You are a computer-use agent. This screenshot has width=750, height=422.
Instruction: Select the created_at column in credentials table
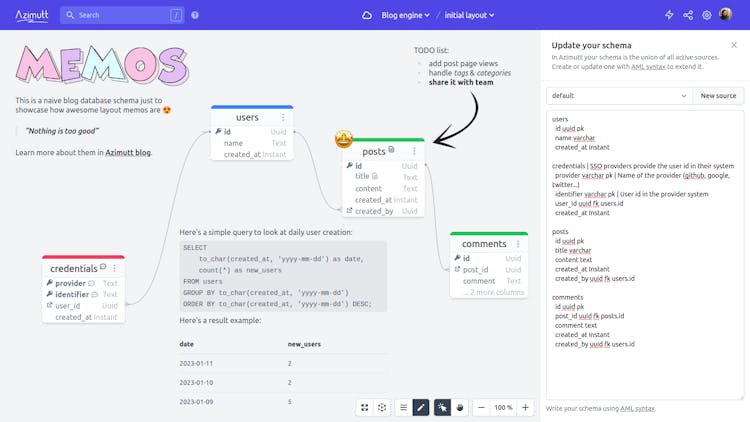(83, 317)
